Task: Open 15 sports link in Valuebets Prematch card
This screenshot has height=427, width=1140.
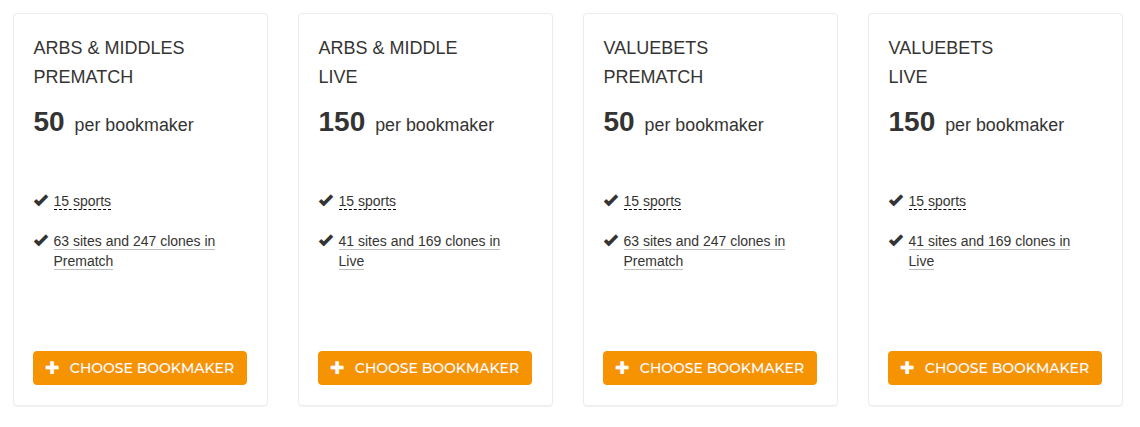Action: click(x=652, y=201)
